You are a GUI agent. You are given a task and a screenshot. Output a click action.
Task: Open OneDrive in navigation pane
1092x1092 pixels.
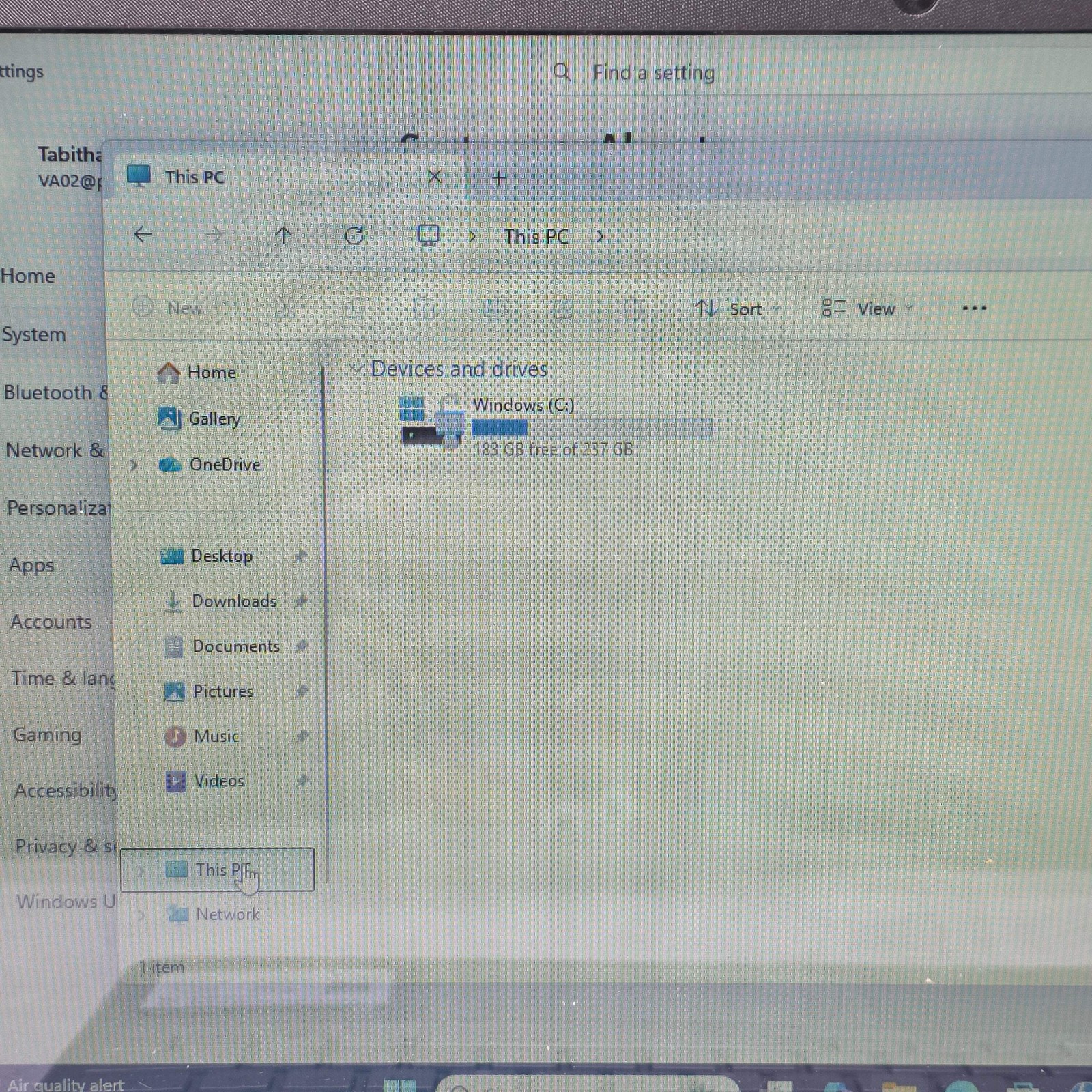click(225, 465)
